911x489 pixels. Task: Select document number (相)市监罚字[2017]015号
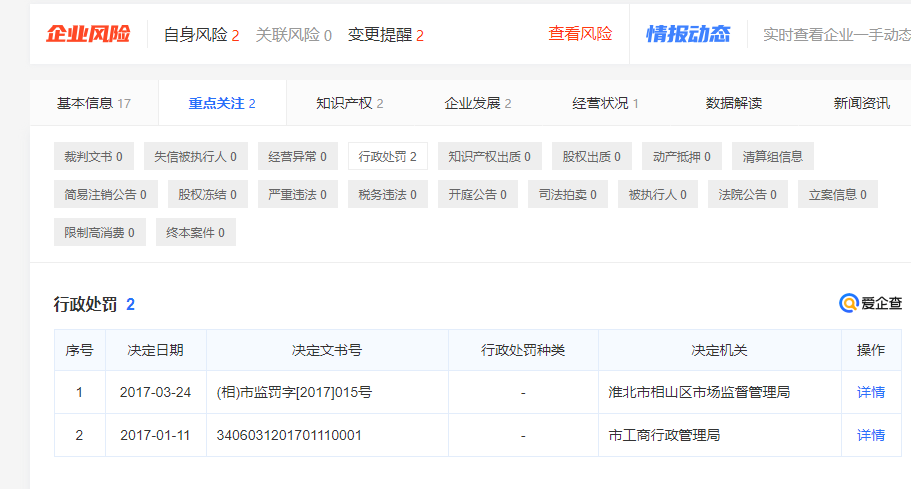[294, 392]
